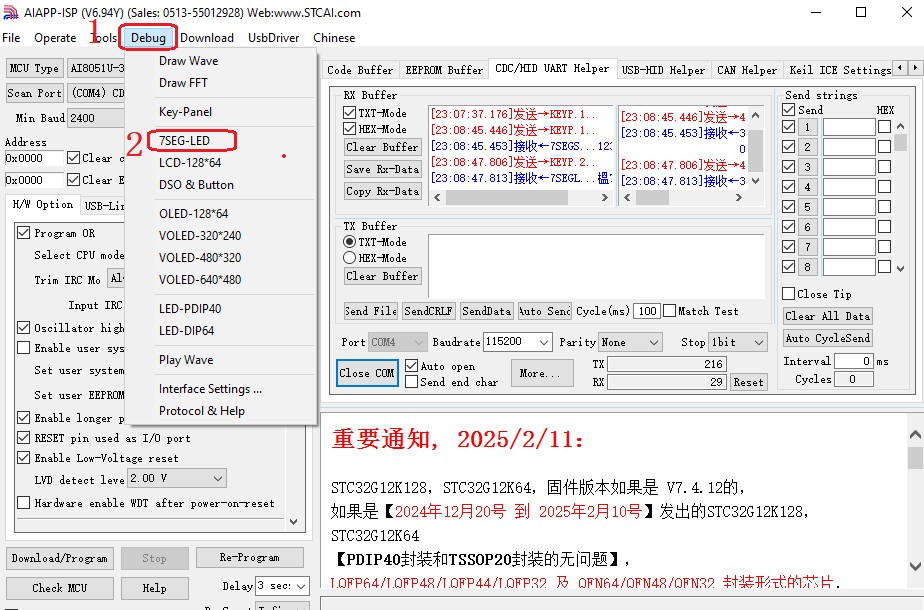
Task: Choose LED-PDIP40 menu entry
Action: 190,309
